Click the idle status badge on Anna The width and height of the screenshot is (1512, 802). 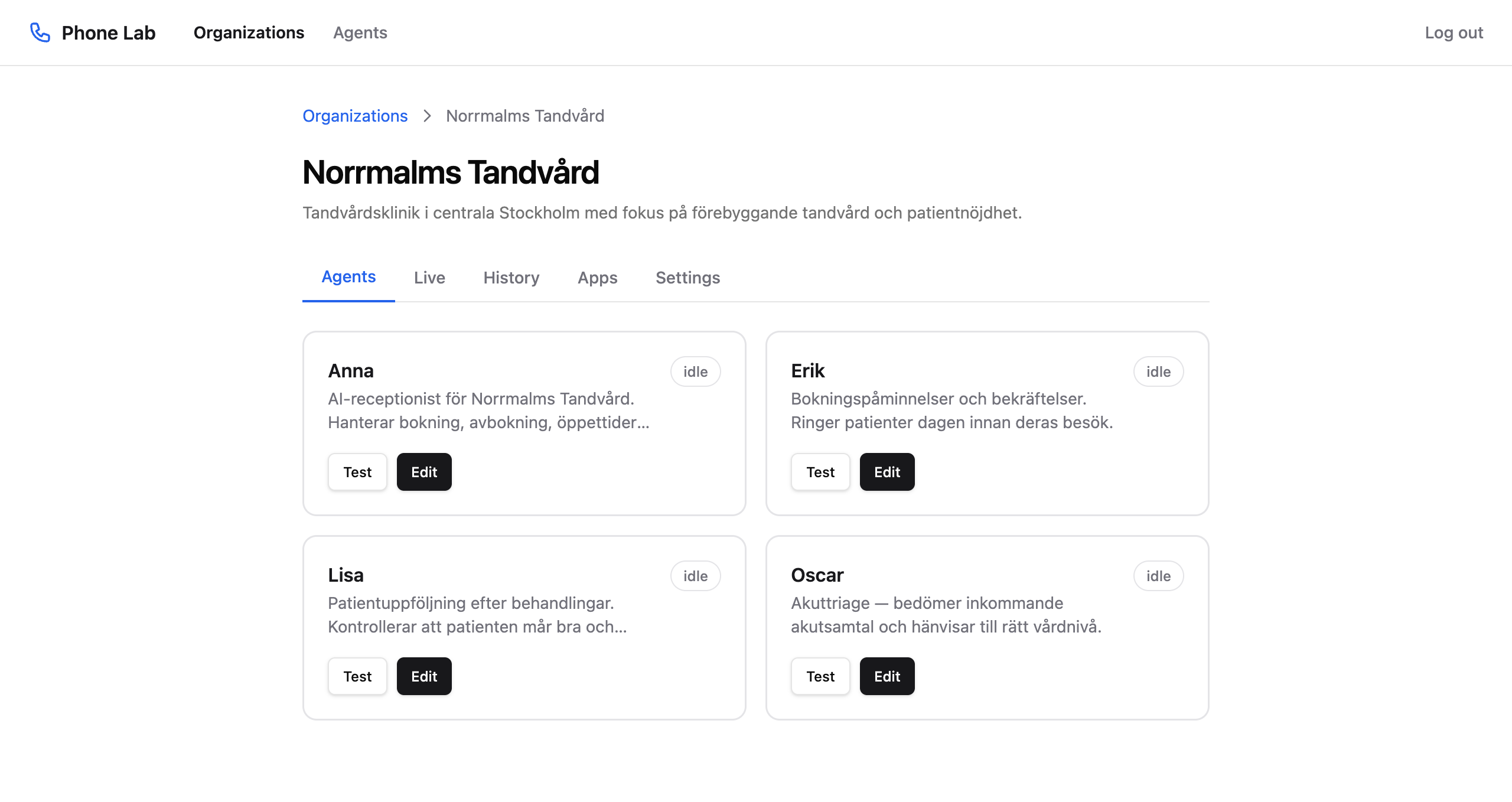click(x=695, y=371)
